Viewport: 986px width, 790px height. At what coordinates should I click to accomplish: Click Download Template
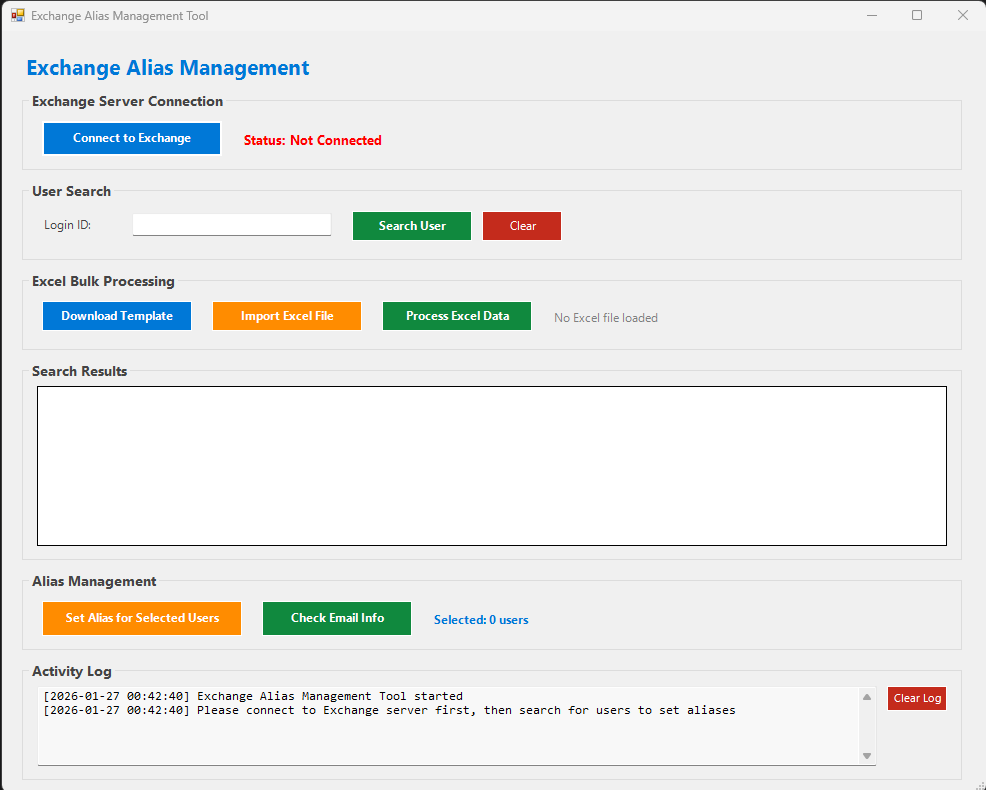click(x=116, y=315)
